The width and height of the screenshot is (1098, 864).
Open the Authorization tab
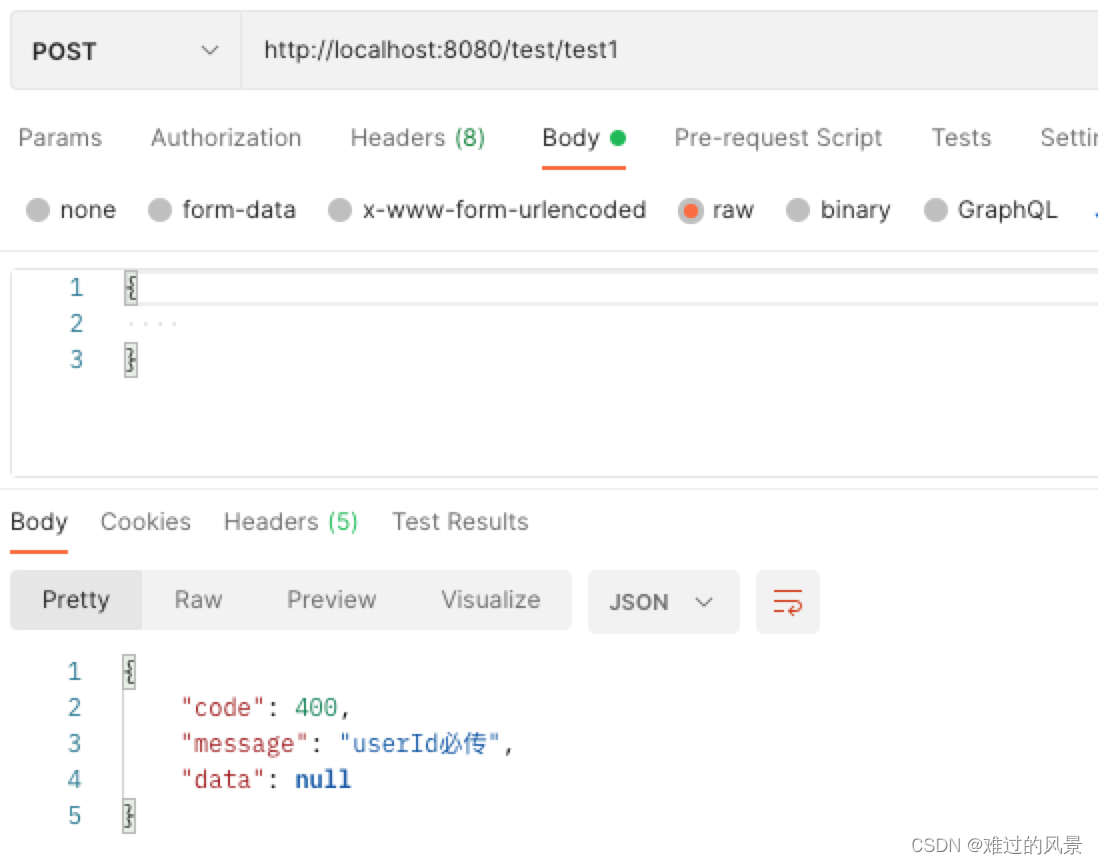226,138
